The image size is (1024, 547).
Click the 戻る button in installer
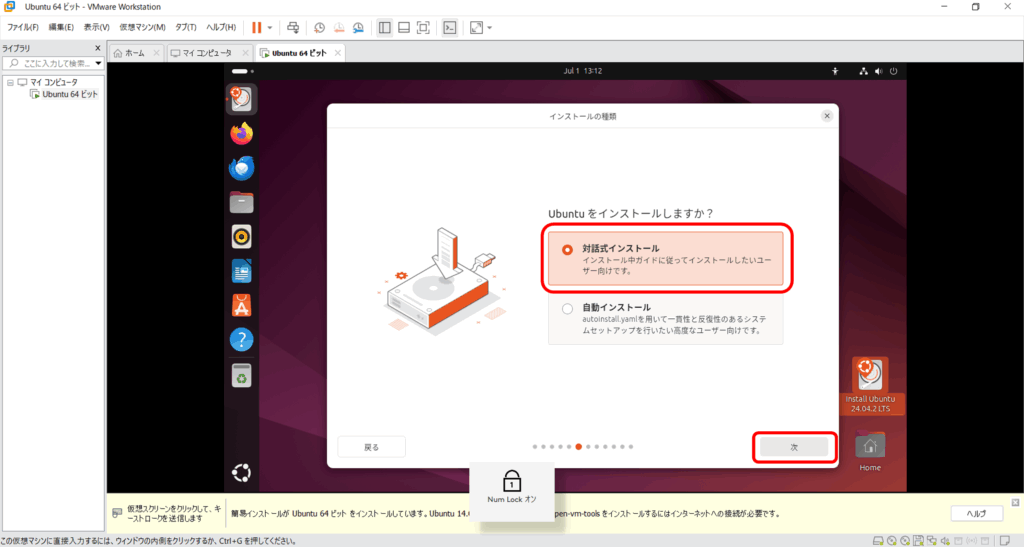372,447
